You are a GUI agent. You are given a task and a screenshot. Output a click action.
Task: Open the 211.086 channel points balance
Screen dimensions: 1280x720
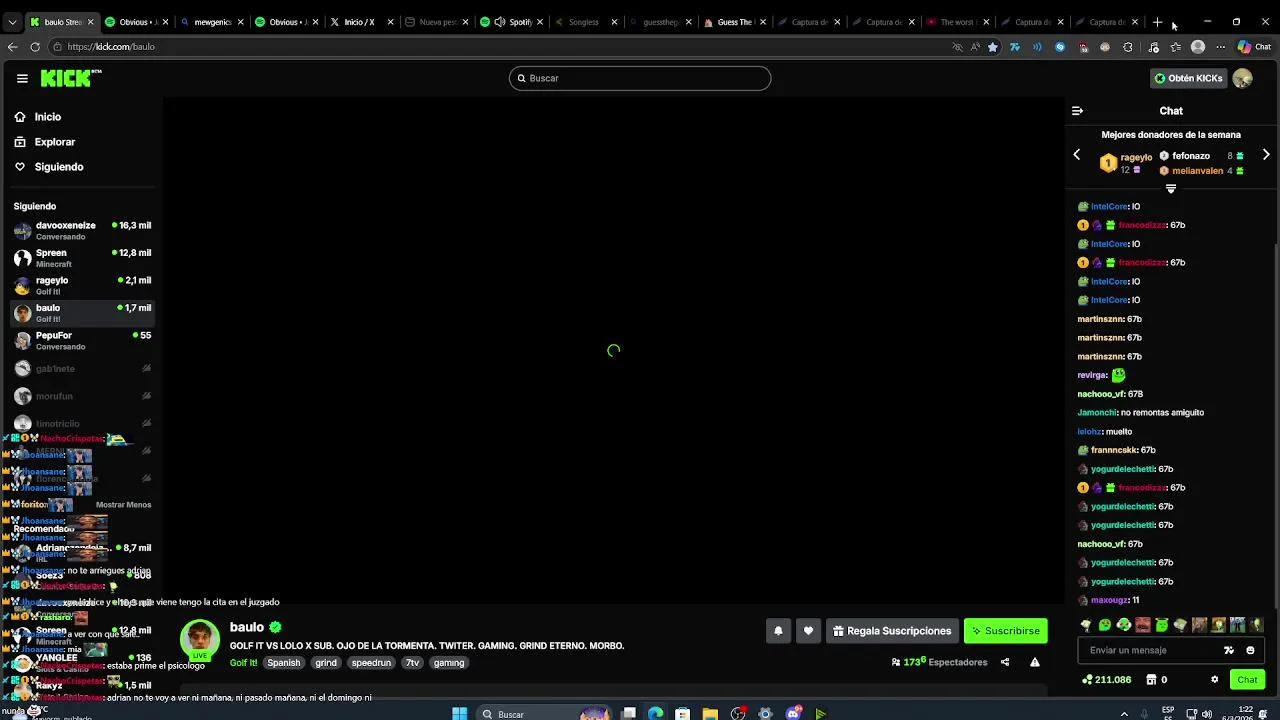[x=1107, y=680]
